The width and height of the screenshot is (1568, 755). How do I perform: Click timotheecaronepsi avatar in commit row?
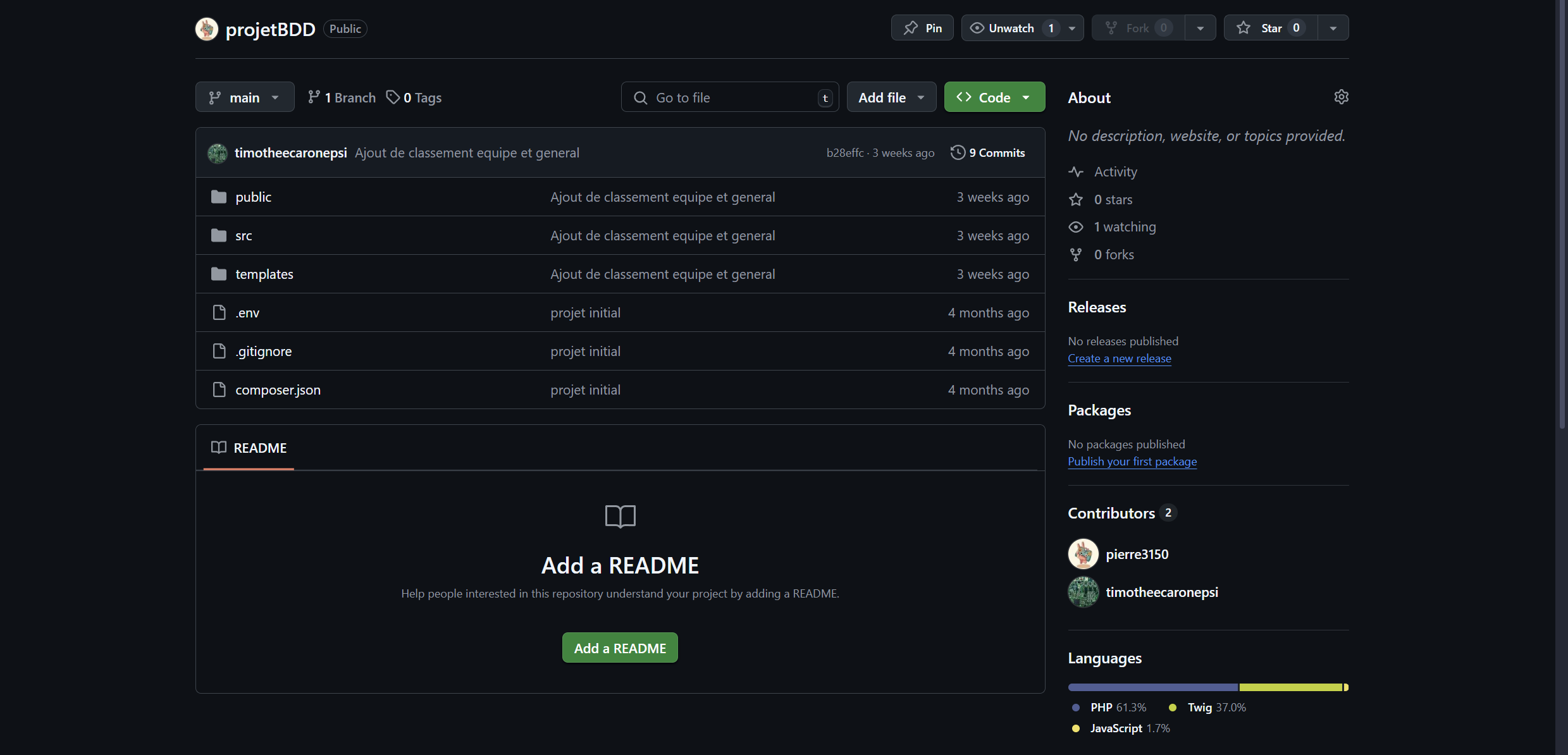[218, 153]
